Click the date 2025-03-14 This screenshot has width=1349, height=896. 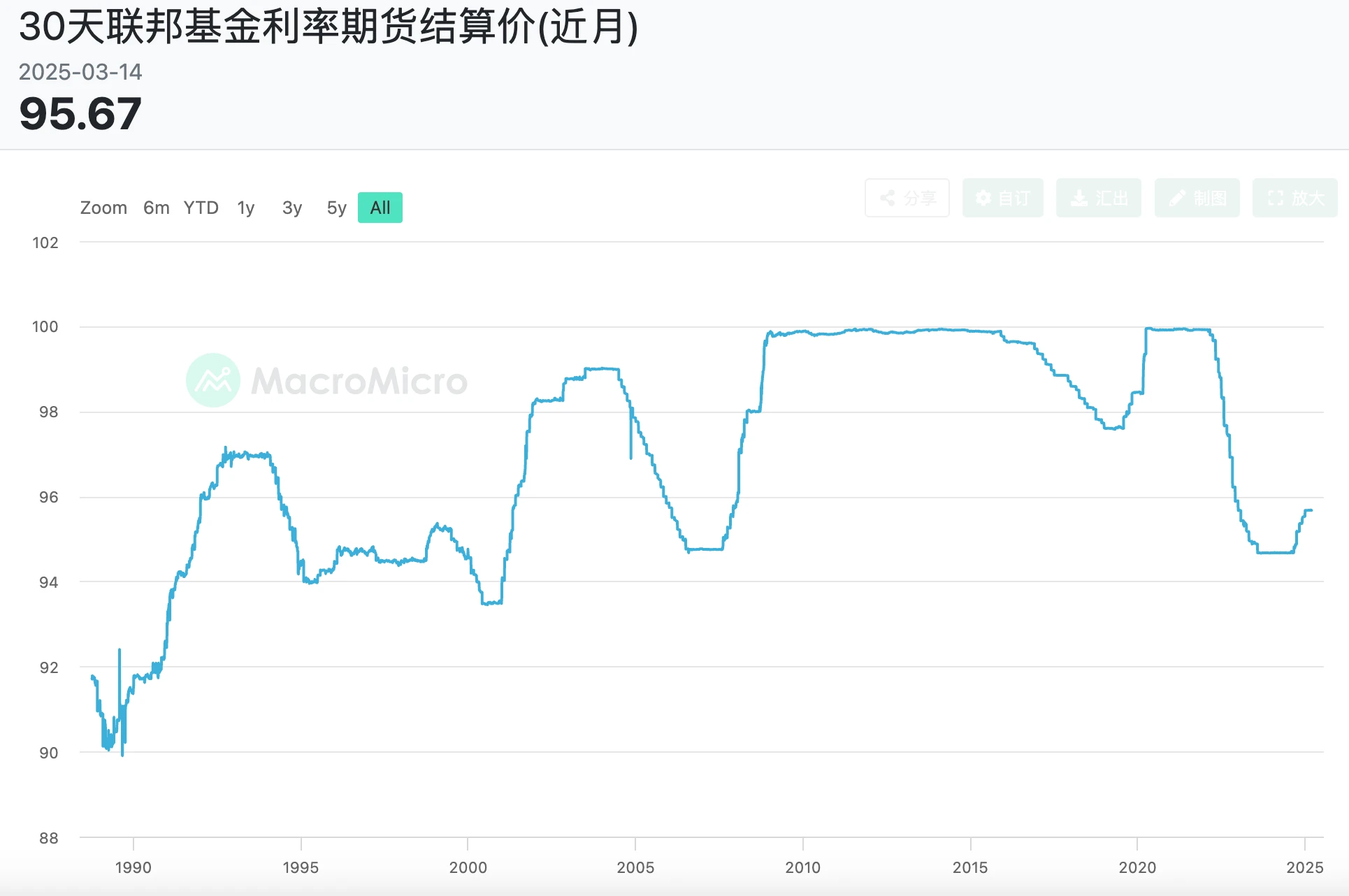tap(80, 72)
